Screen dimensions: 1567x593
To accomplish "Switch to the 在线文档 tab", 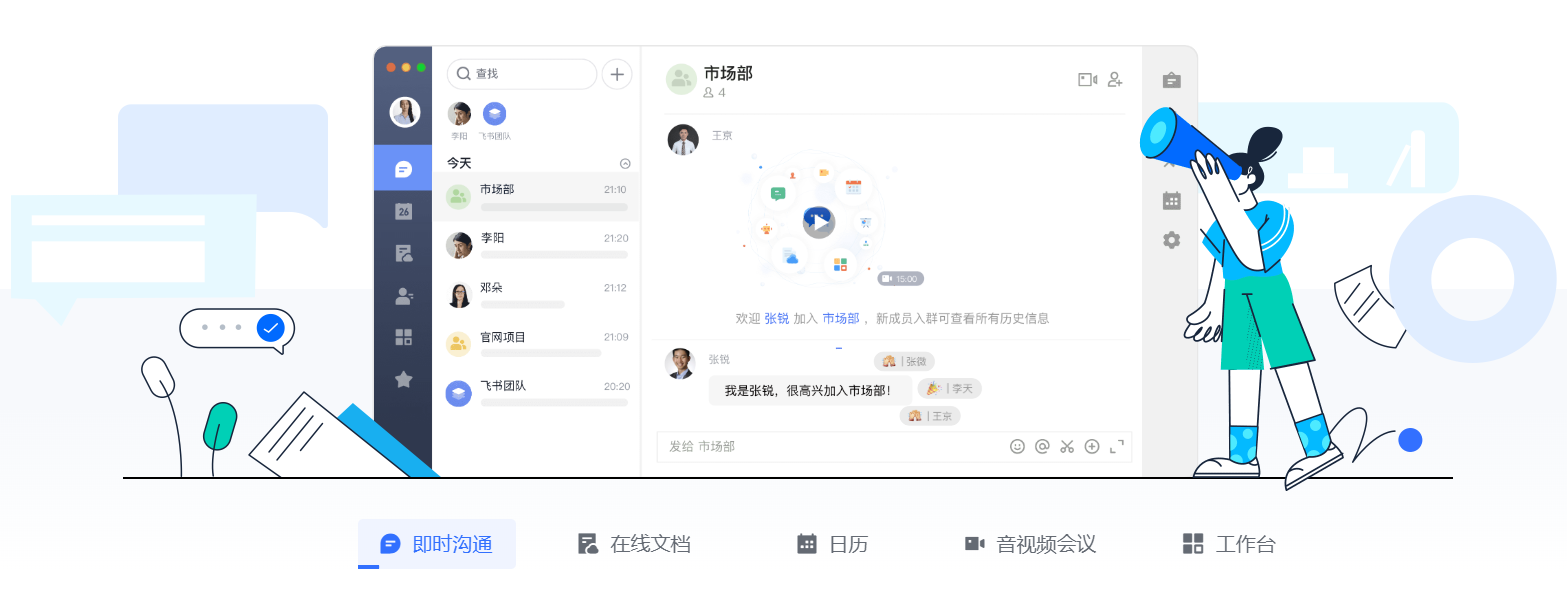I will (635, 544).
